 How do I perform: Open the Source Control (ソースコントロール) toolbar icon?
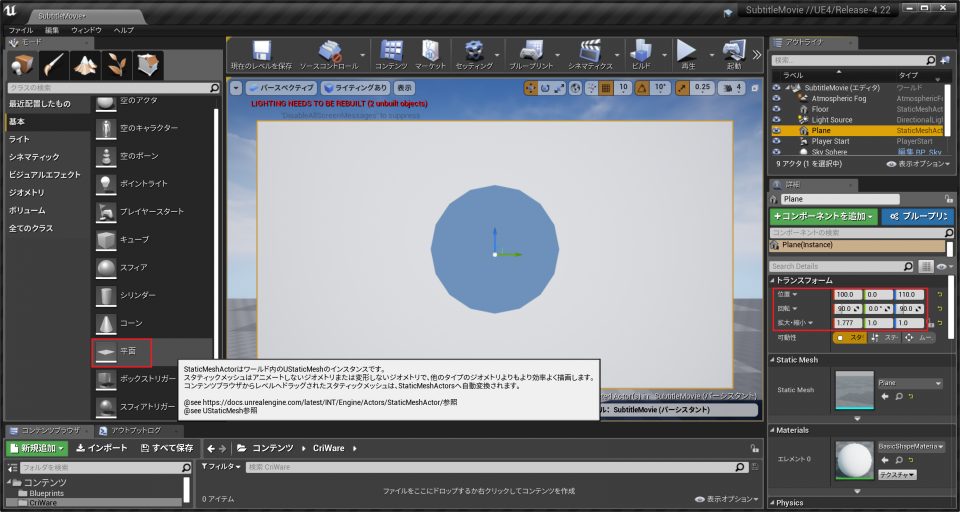(x=329, y=55)
